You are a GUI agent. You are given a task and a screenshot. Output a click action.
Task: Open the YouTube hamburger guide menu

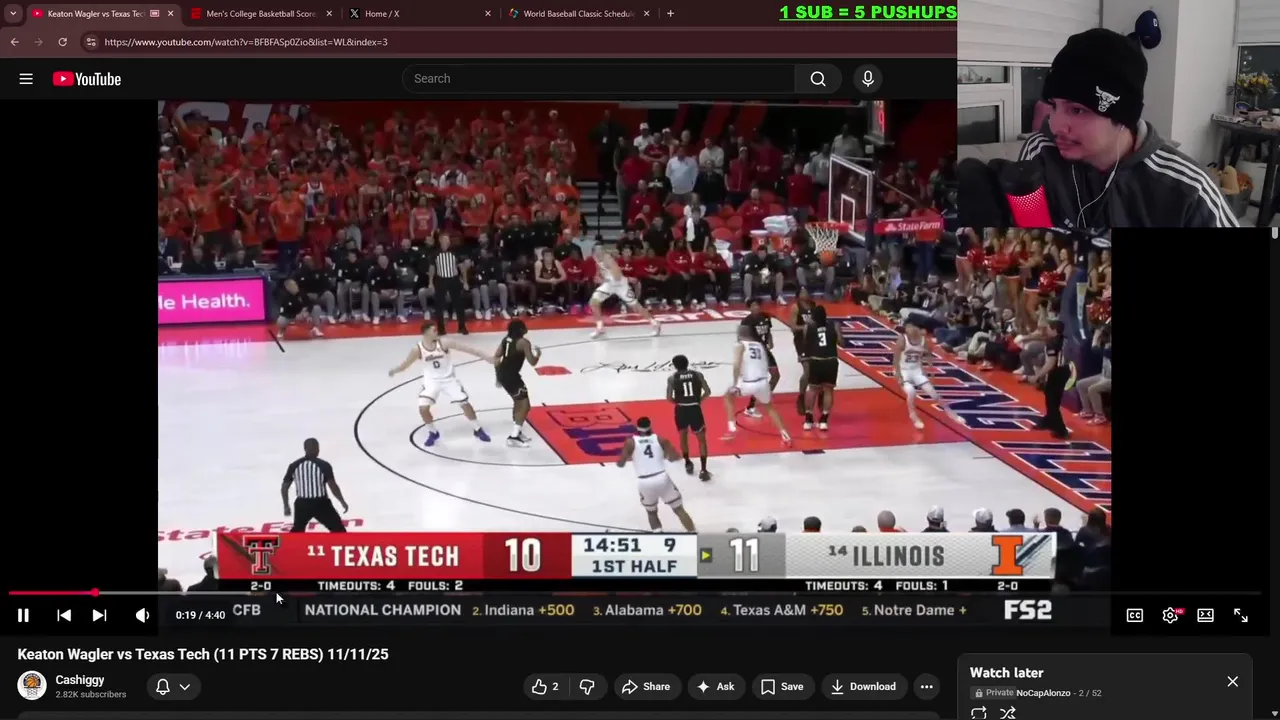click(x=26, y=79)
